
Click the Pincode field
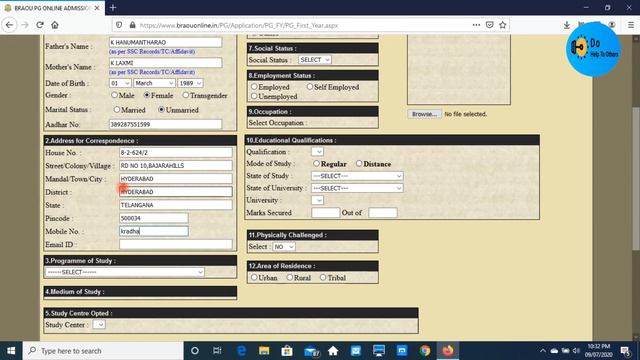coord(153,218)
